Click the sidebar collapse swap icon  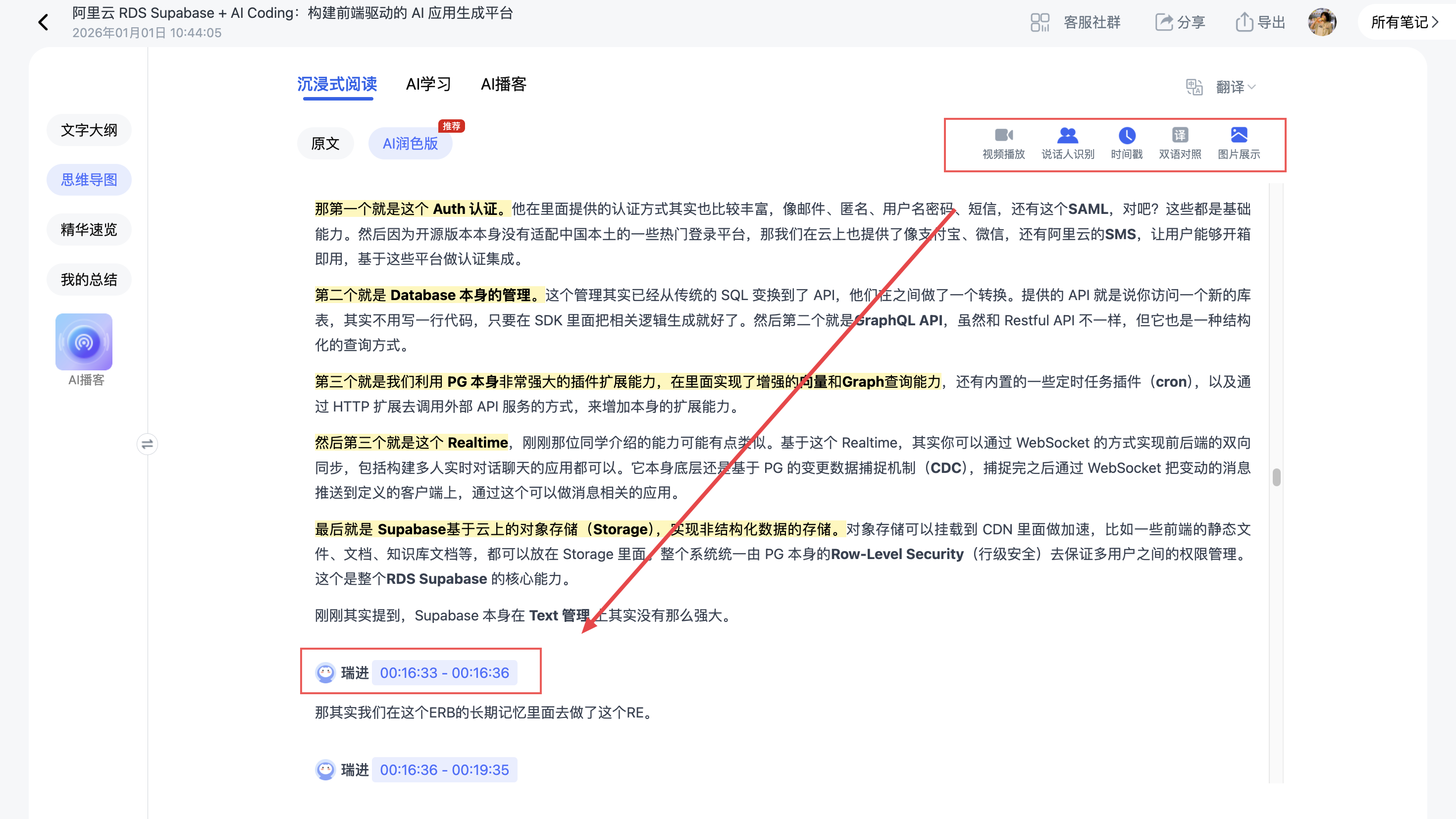coord(147,444)
